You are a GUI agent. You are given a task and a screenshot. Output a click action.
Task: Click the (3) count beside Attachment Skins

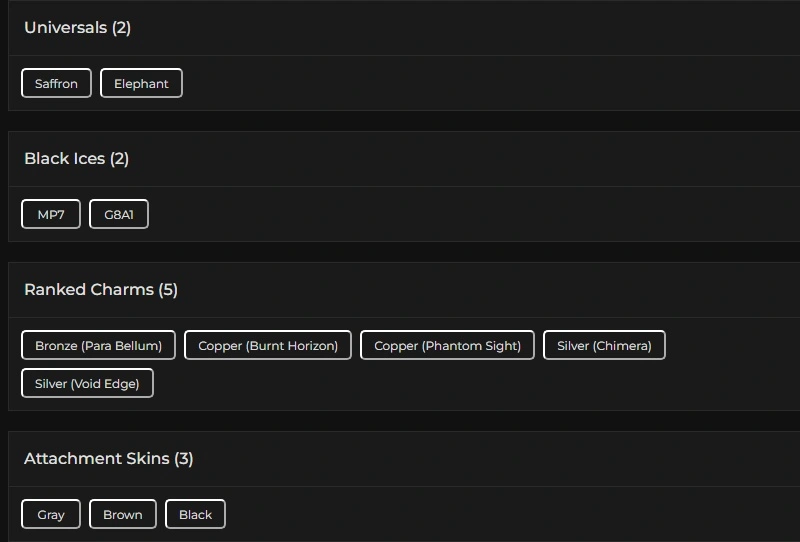pyautogui.click(x=184, y=459)
